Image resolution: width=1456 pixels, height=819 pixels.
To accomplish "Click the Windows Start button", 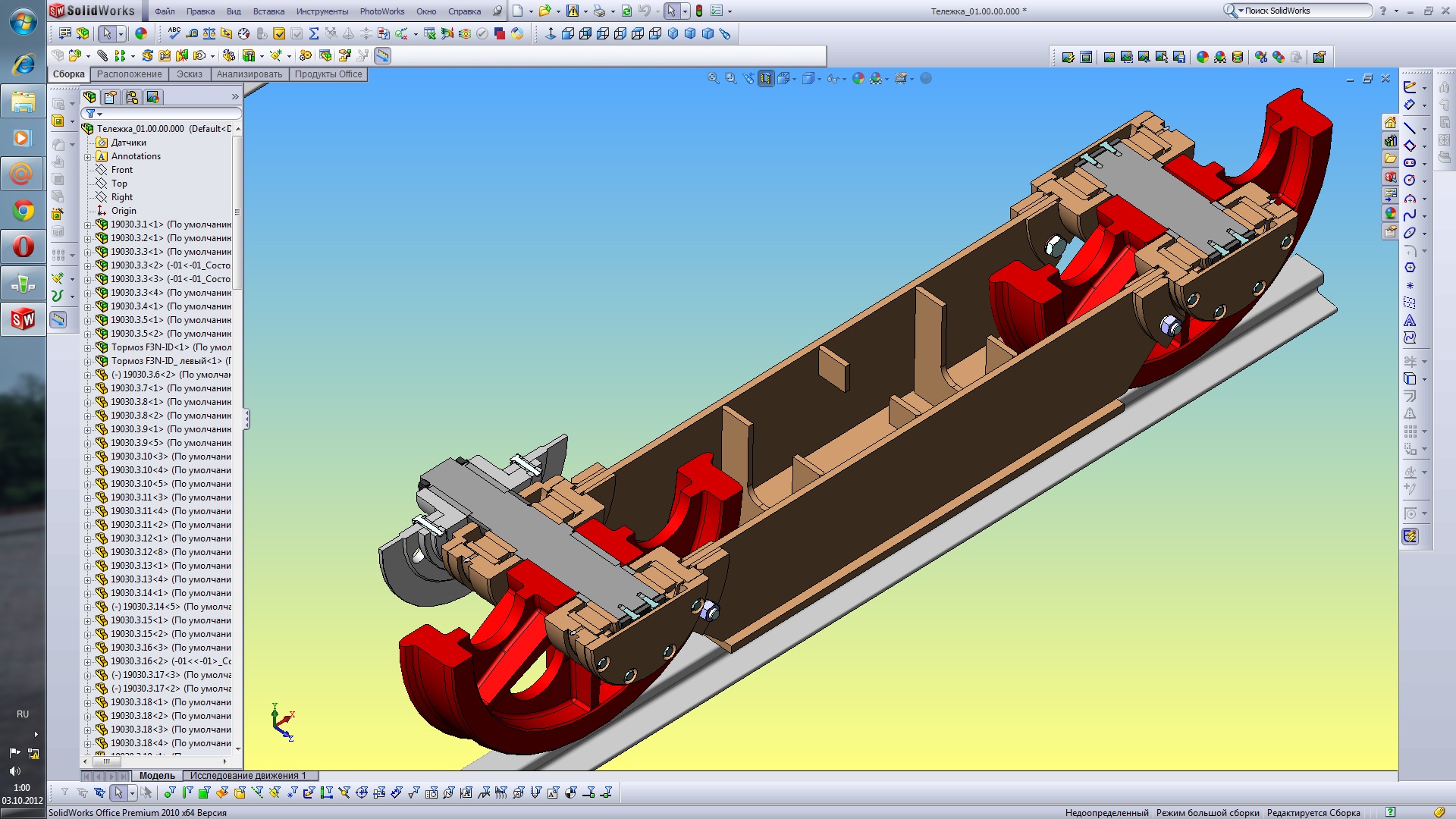I will point(23,21).
